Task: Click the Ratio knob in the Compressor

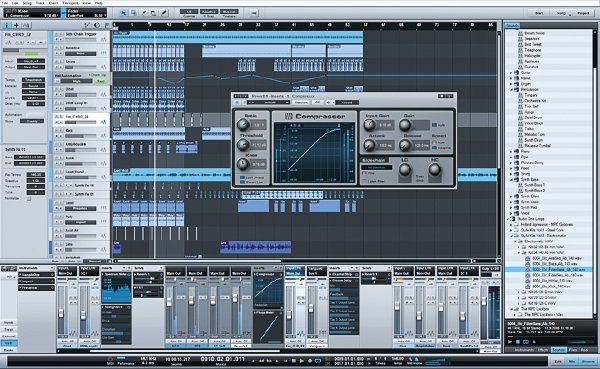Action: (243, 124)
